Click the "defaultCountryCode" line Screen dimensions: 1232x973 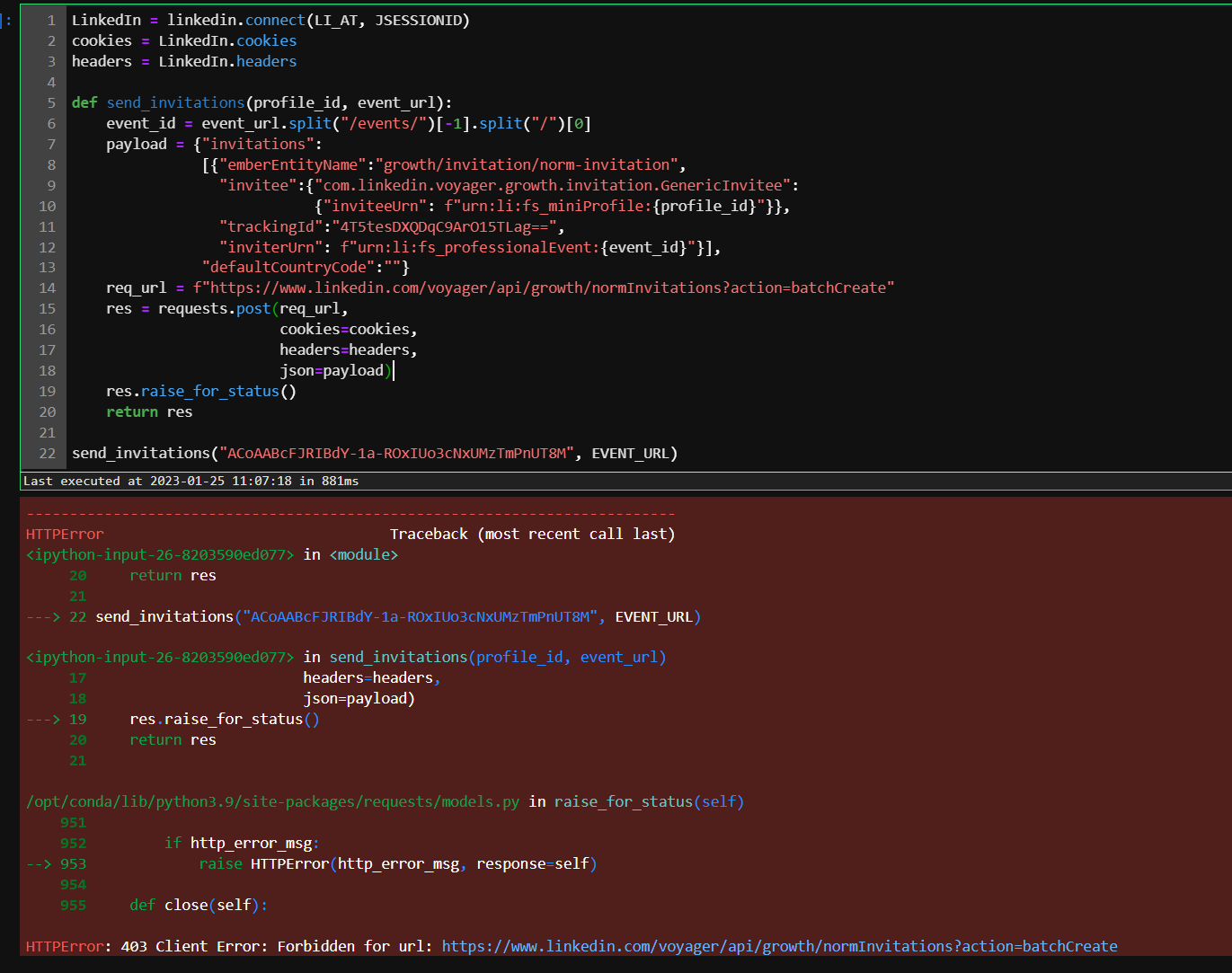coord(306,267)
